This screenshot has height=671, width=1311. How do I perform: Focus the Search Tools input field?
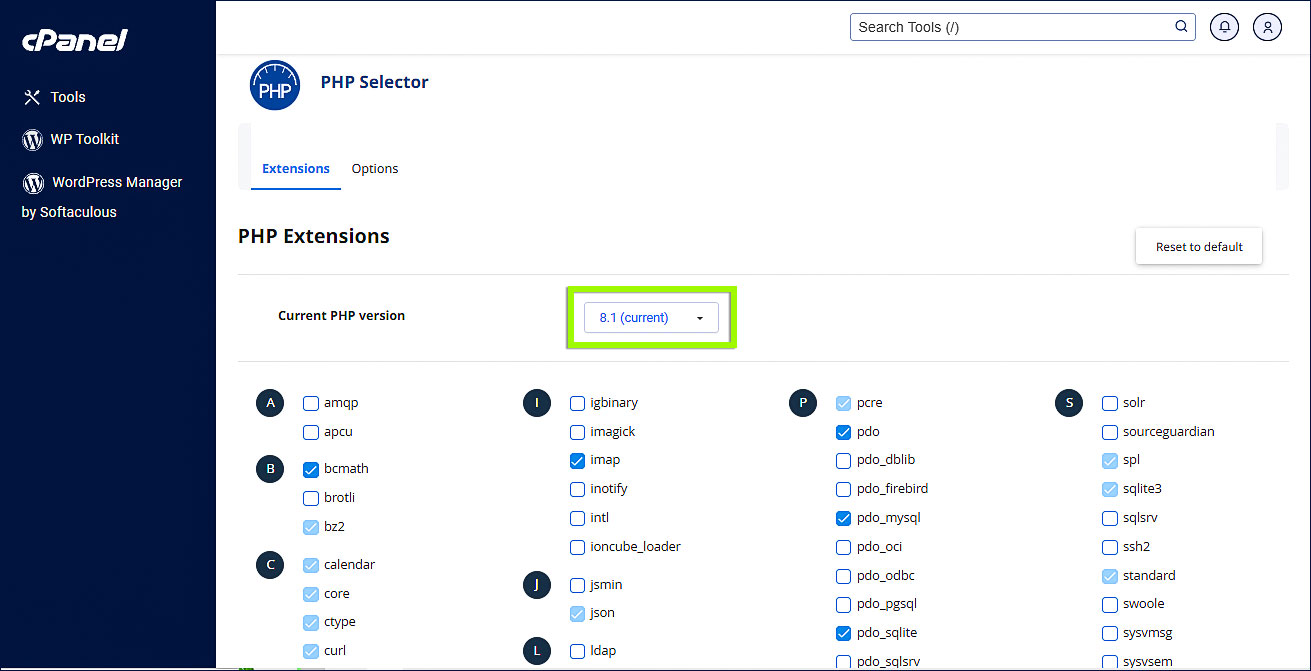tap(1010, 27)
